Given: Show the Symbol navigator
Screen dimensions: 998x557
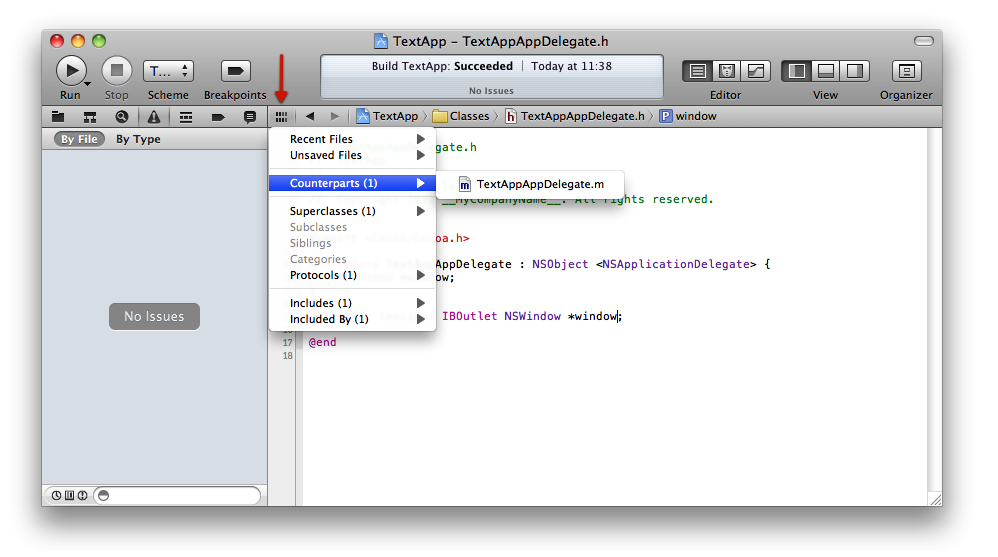Looking at the screenshot, I should click(x=90, y=116).
